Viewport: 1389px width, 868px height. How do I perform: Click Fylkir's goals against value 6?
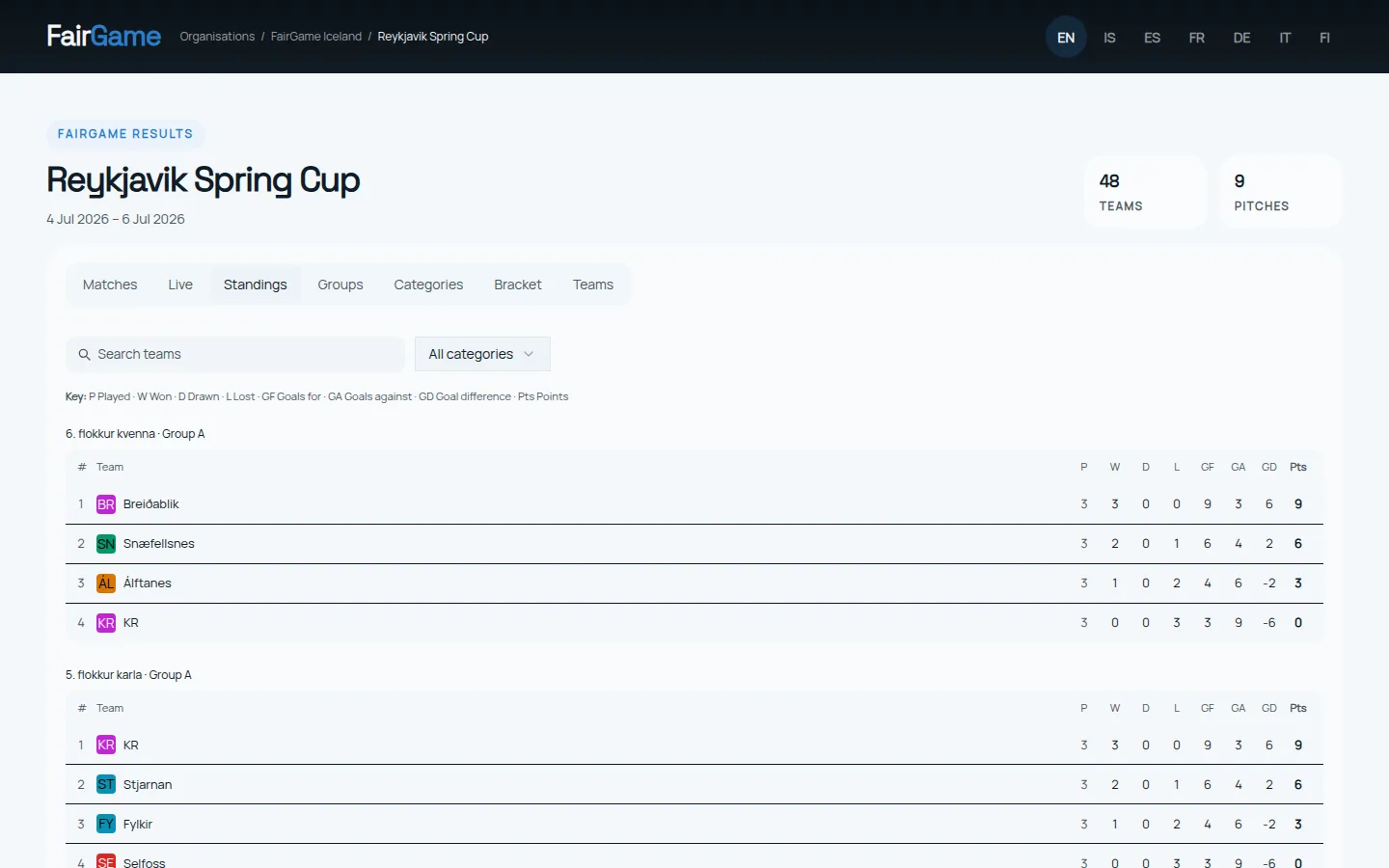coord(1239,825)
